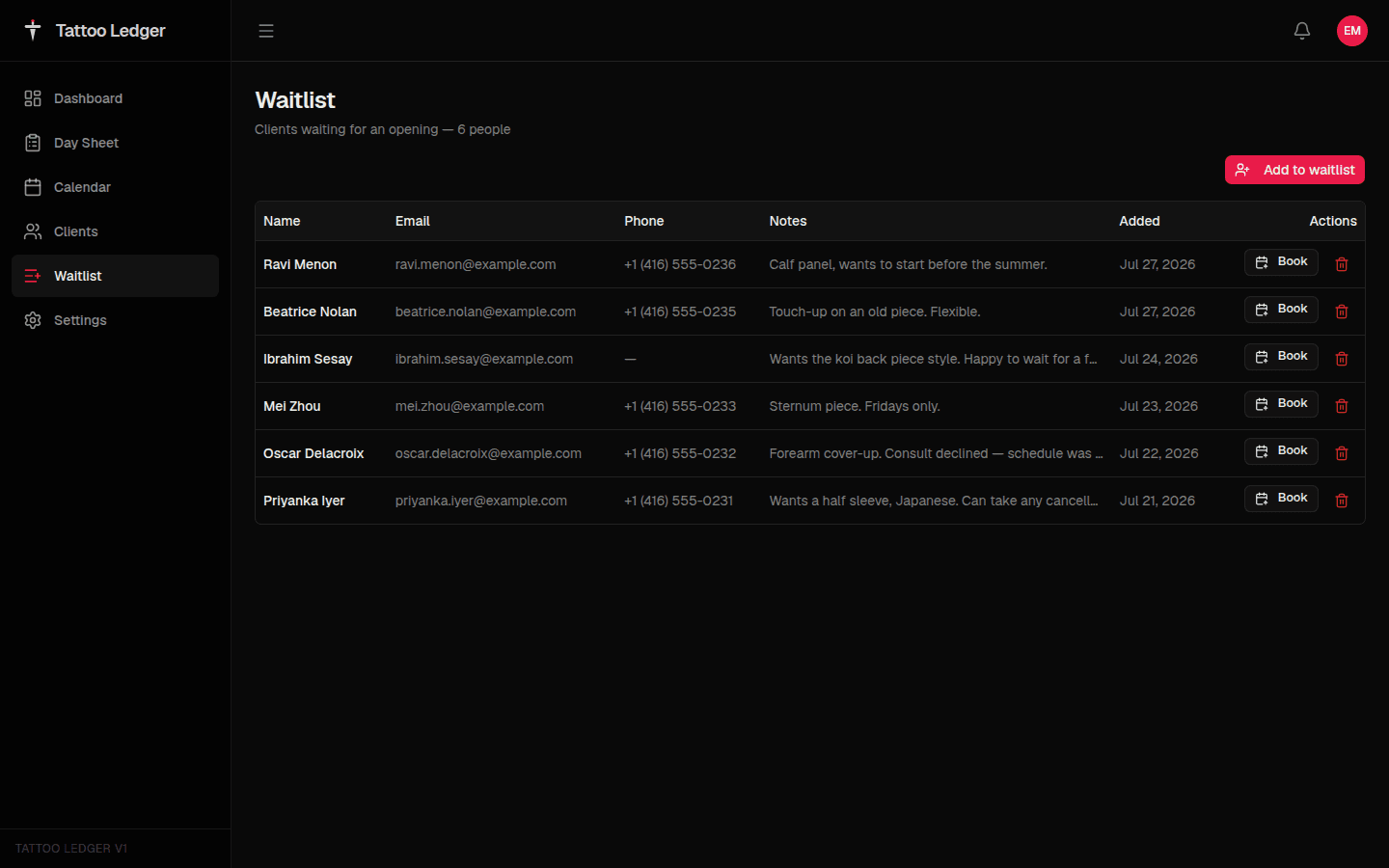
Task: Book Ibrahim Sesay from the waitlist
Action: [1281, 357]
